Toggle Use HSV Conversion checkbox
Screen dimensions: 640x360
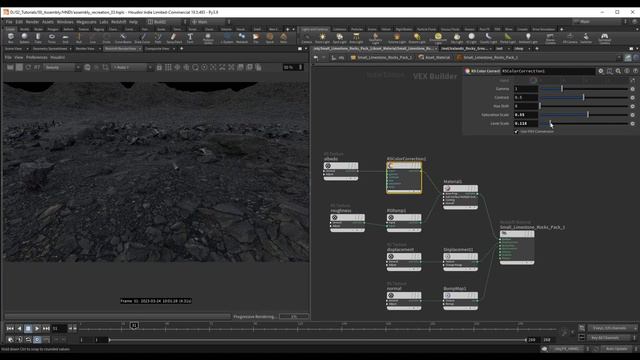(516, 131)
